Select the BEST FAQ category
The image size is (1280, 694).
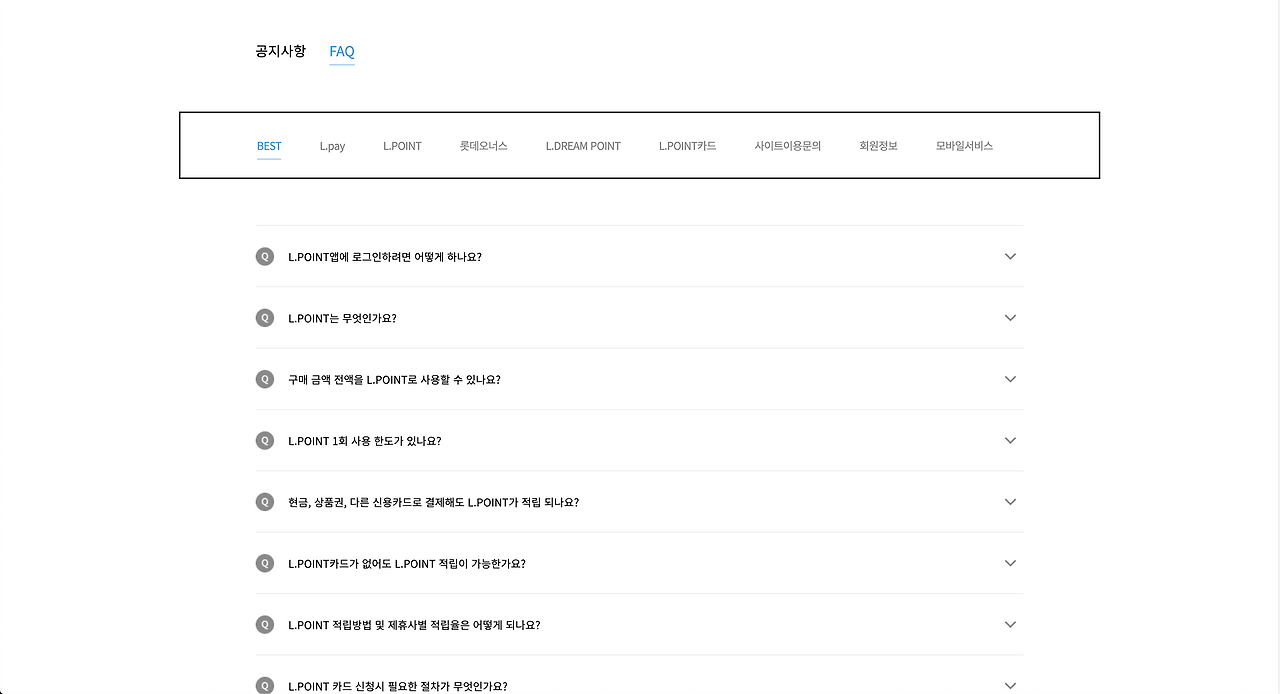pyautogui.click(x=269, y=146)
